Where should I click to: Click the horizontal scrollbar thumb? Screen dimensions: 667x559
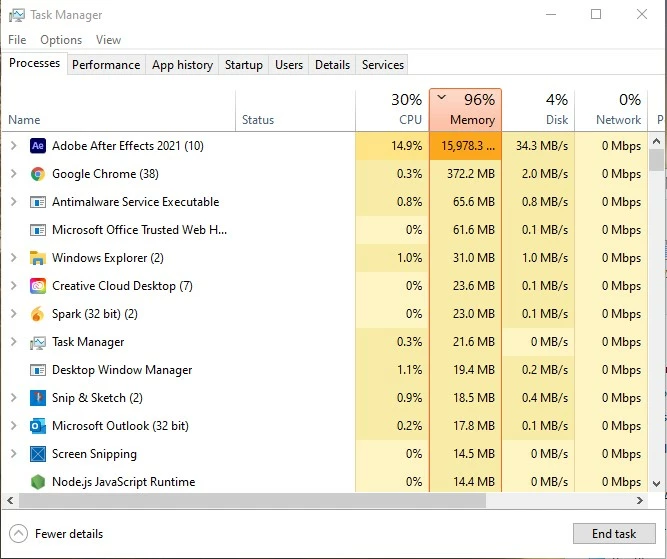(252, 500)
